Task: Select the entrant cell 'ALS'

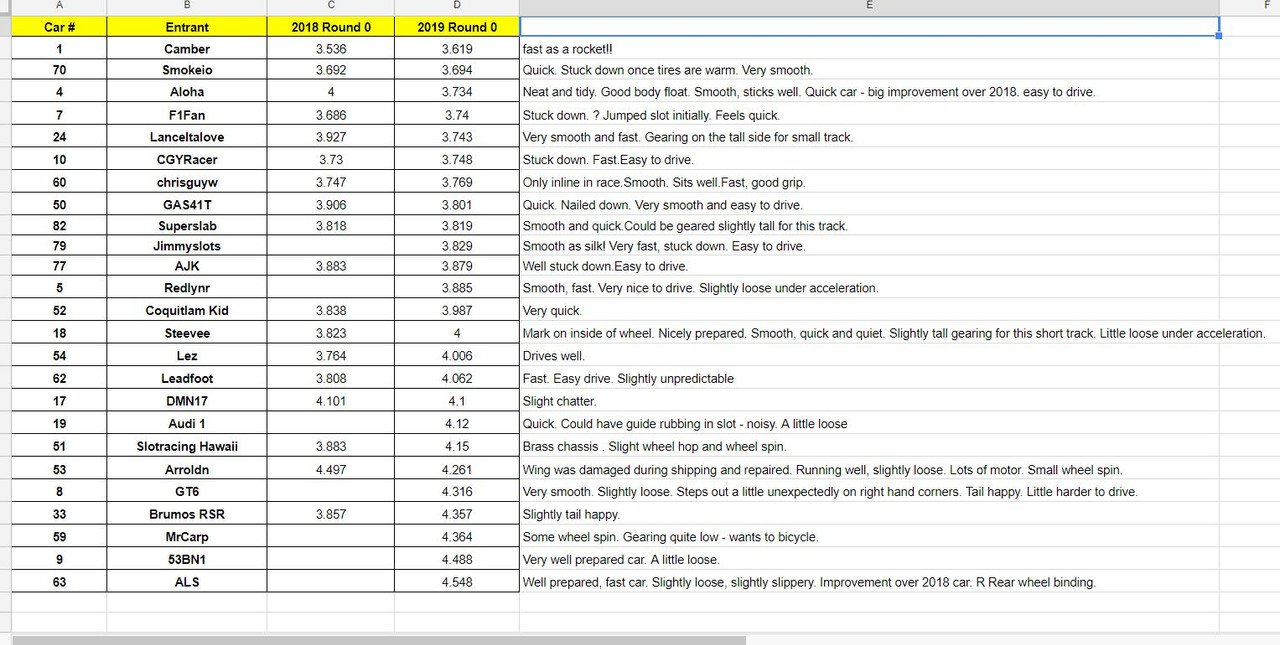Action: tap(187, 582)
